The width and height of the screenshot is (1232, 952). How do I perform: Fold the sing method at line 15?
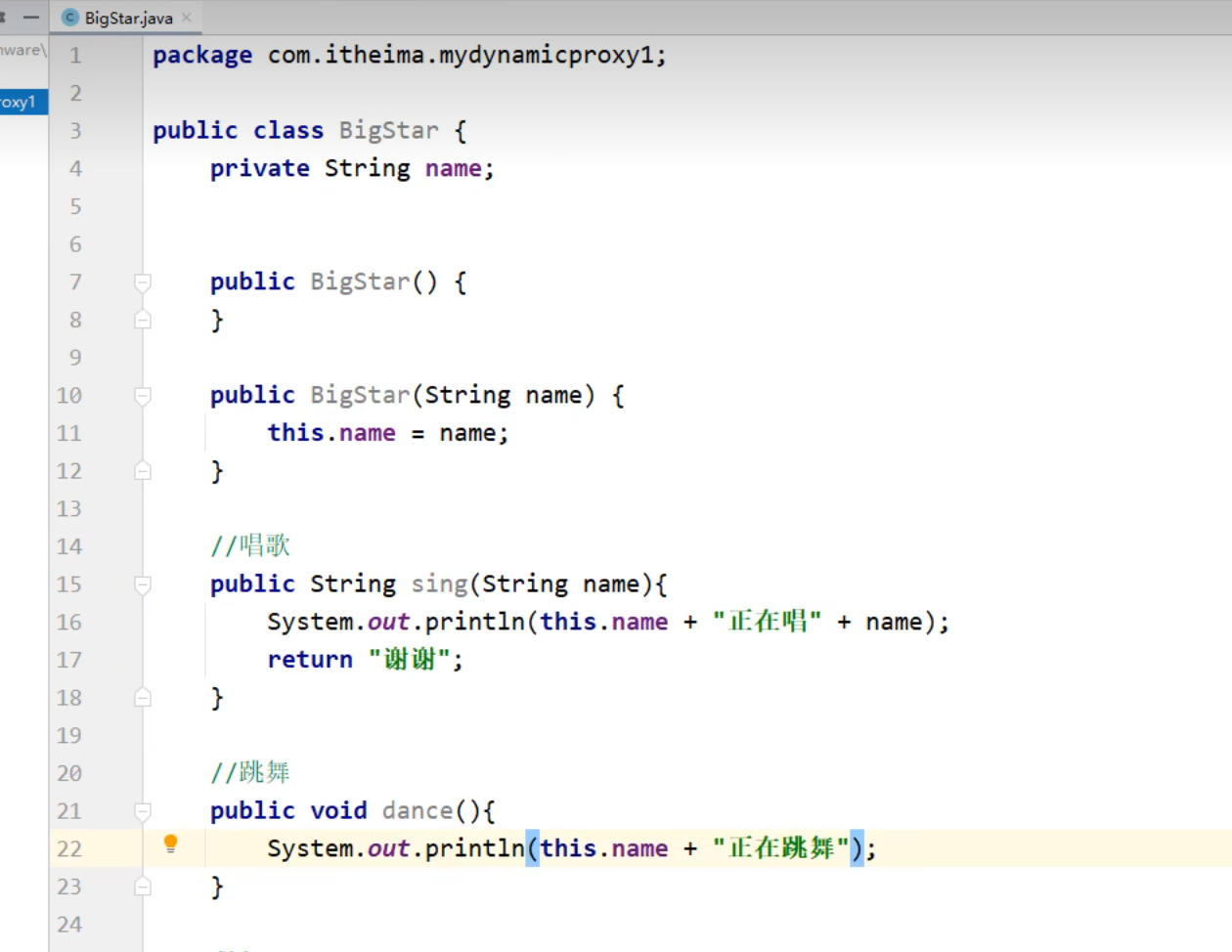143,584
